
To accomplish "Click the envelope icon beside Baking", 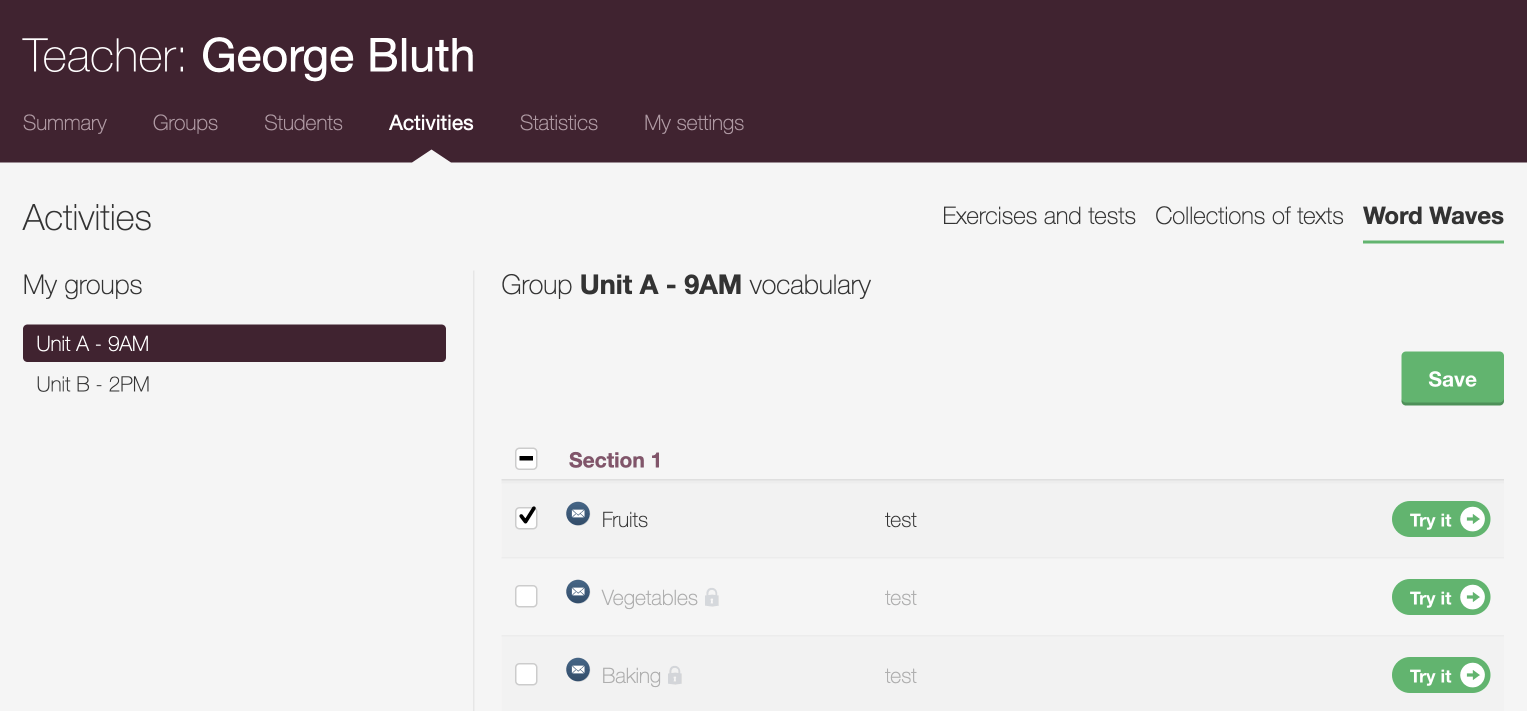I will [578, 670].
